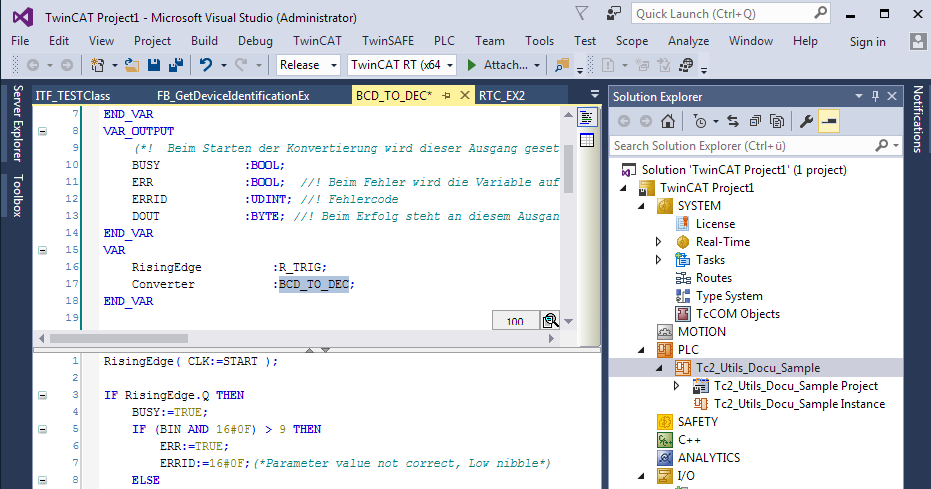Open the Release configuration dropdown
931x489 pixels.
(x=308, y=65)
